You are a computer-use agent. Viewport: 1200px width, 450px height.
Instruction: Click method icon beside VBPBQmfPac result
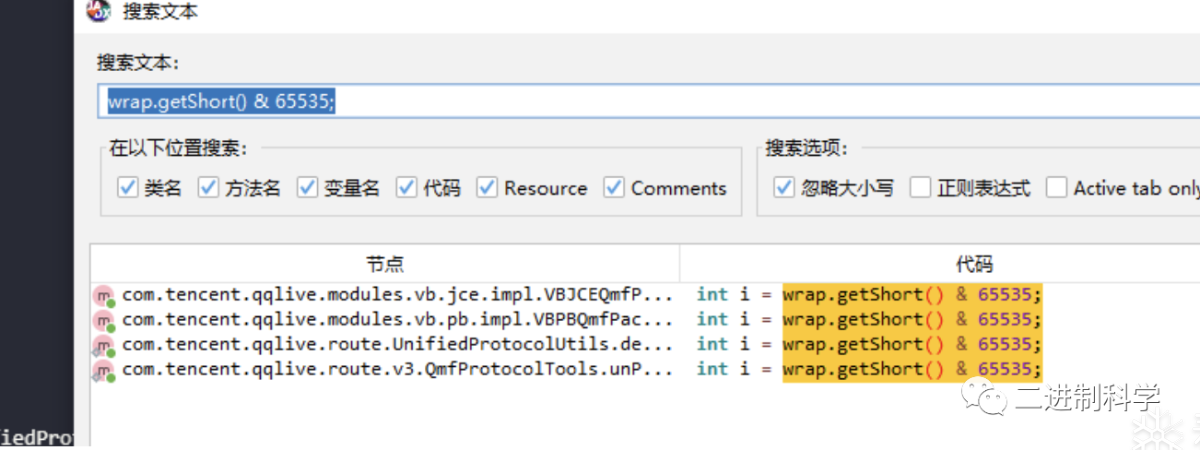[x=104, y=320]
